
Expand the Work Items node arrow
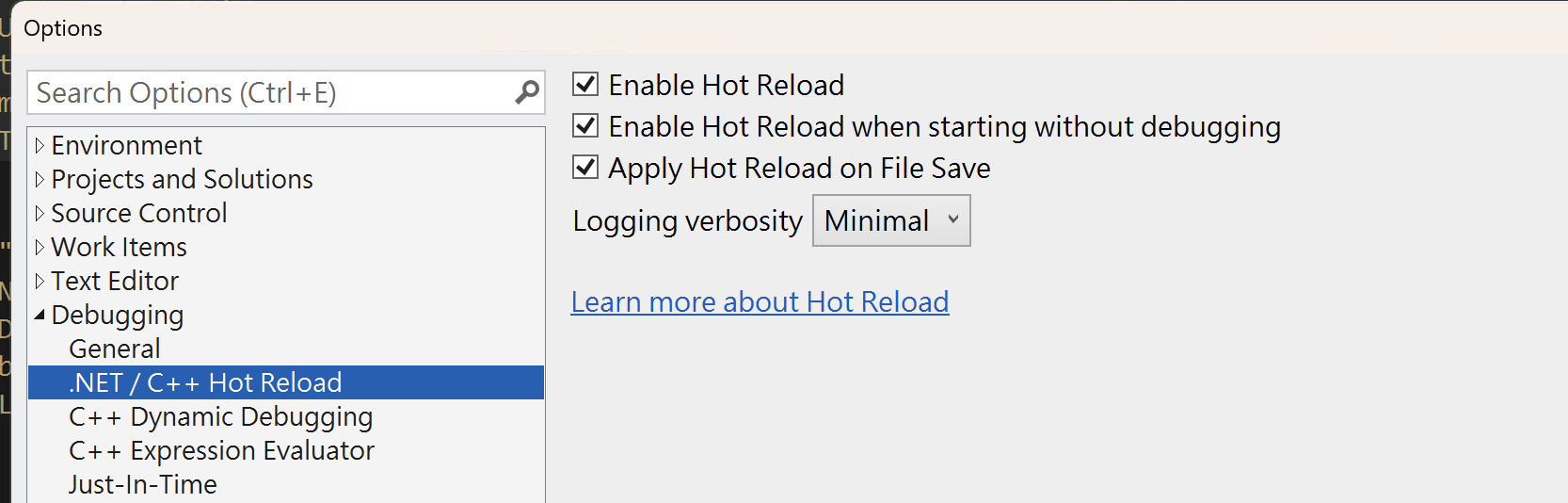coord(40,248)
